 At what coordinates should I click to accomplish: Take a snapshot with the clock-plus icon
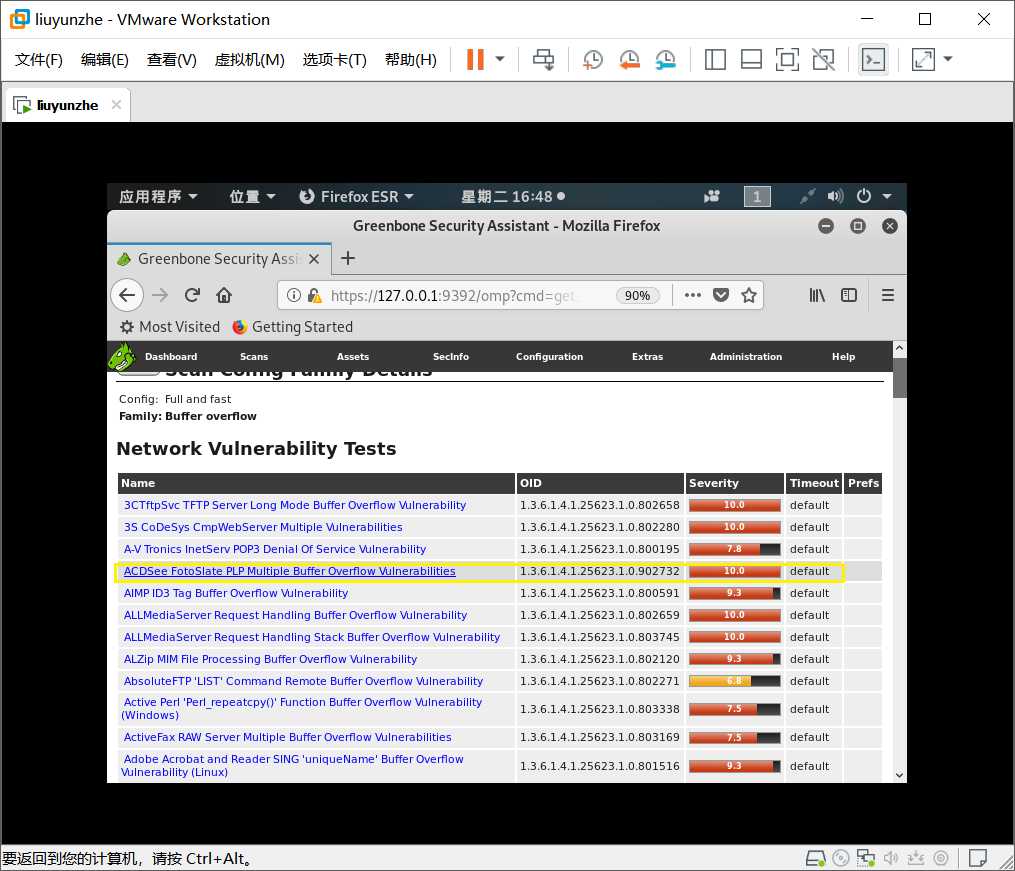592,60
